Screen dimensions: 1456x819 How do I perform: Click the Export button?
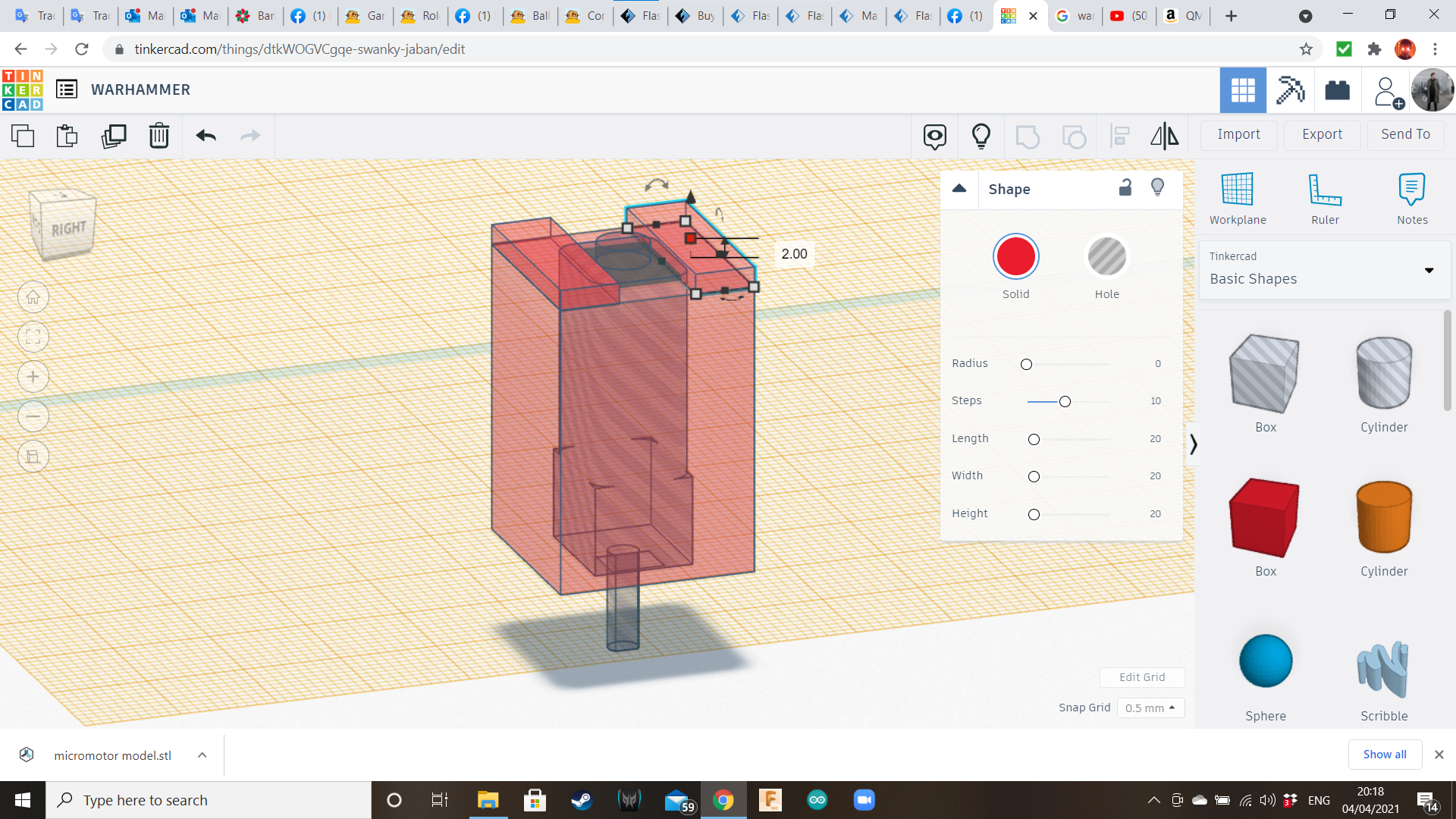pyautogui.click(x=1322, y=134)
